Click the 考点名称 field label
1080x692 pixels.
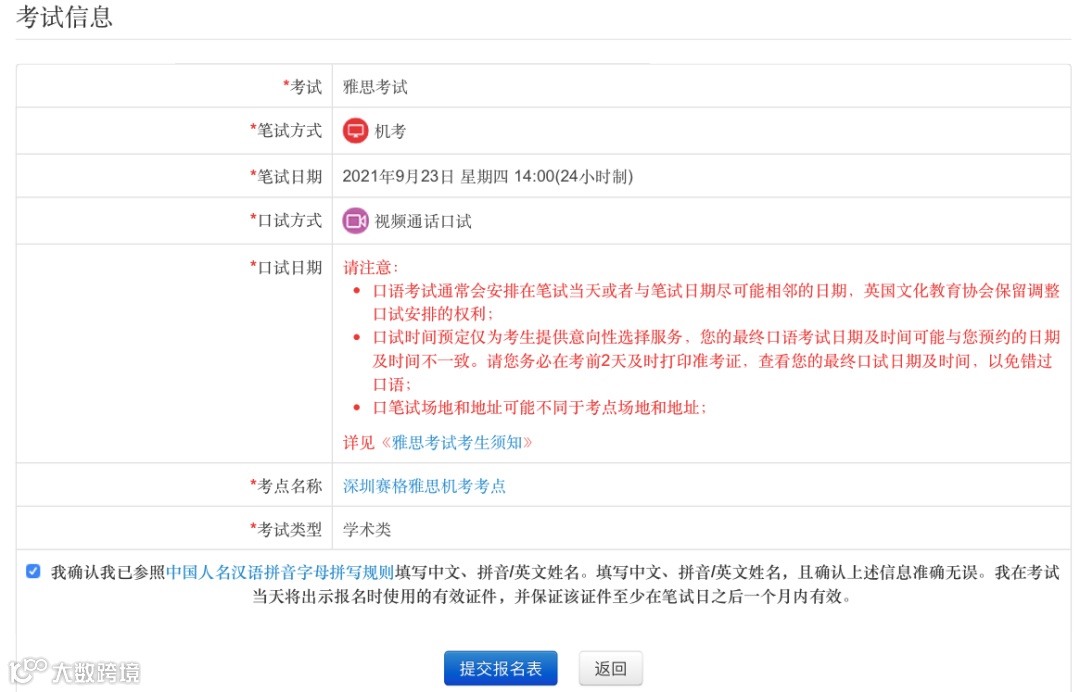[x=286, y=486]
